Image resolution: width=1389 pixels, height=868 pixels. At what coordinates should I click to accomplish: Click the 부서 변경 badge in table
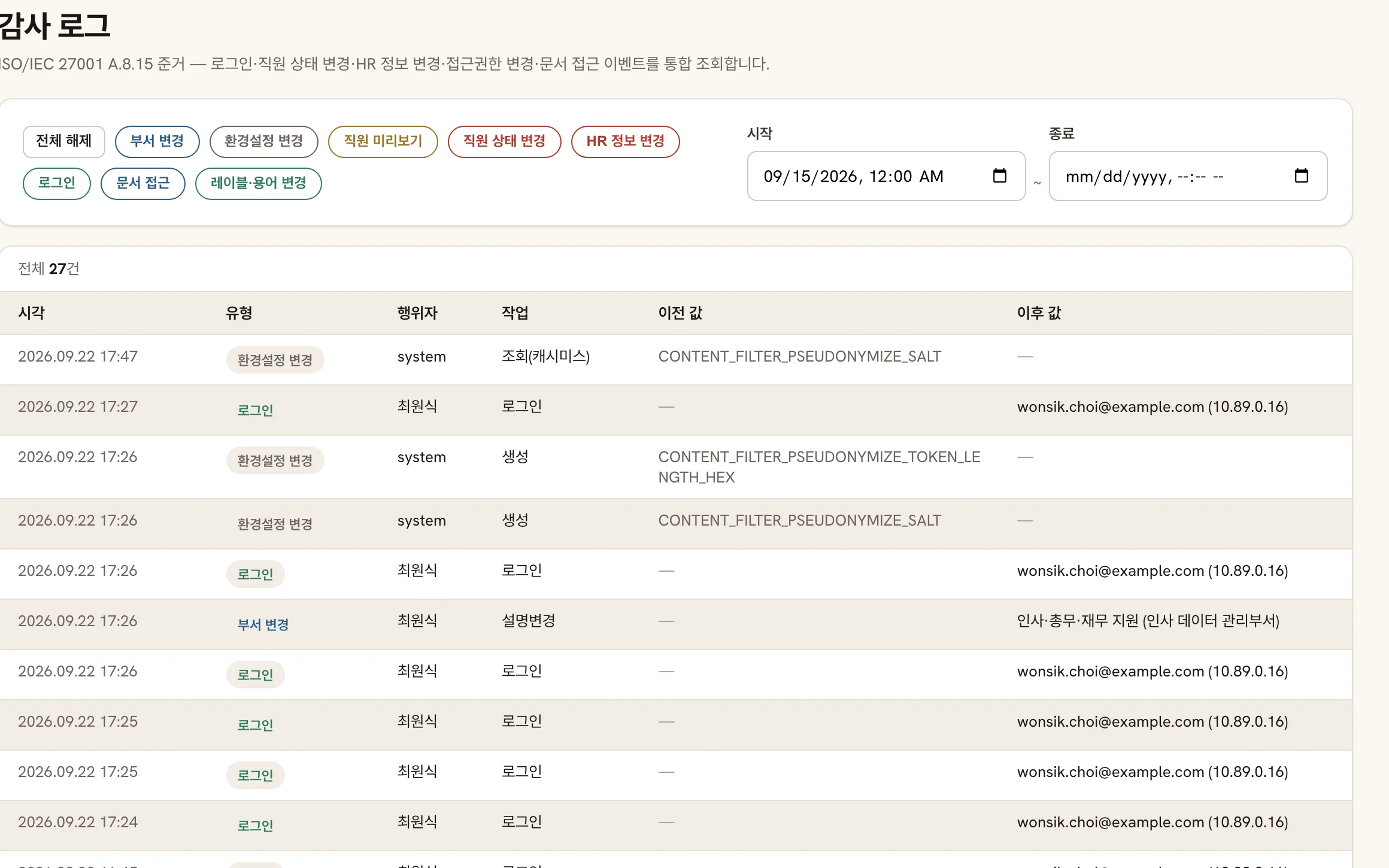click(x=263, y=624)
